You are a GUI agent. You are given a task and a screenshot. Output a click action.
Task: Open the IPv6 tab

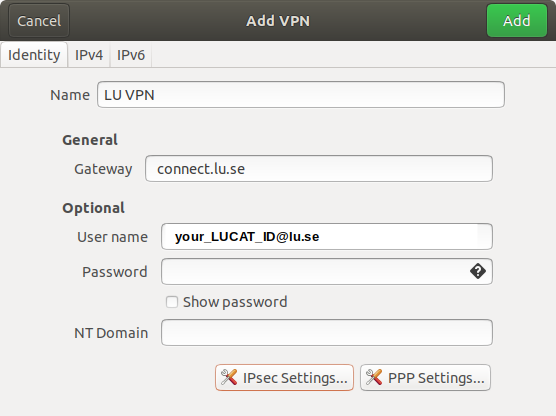[x=131, y=55]
